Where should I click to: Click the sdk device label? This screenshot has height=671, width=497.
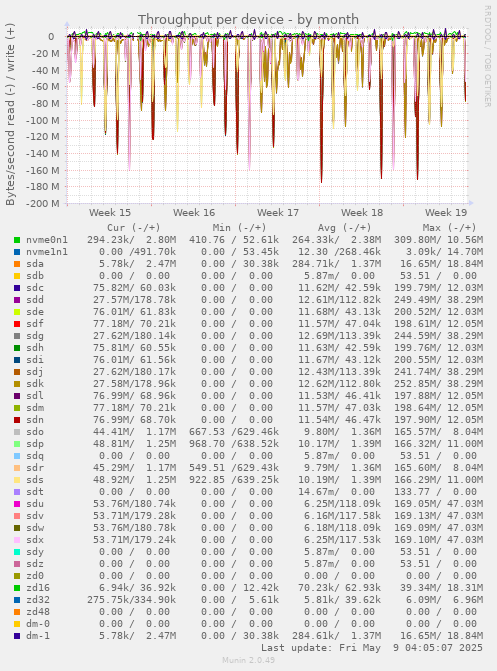[x=35, y=384]
